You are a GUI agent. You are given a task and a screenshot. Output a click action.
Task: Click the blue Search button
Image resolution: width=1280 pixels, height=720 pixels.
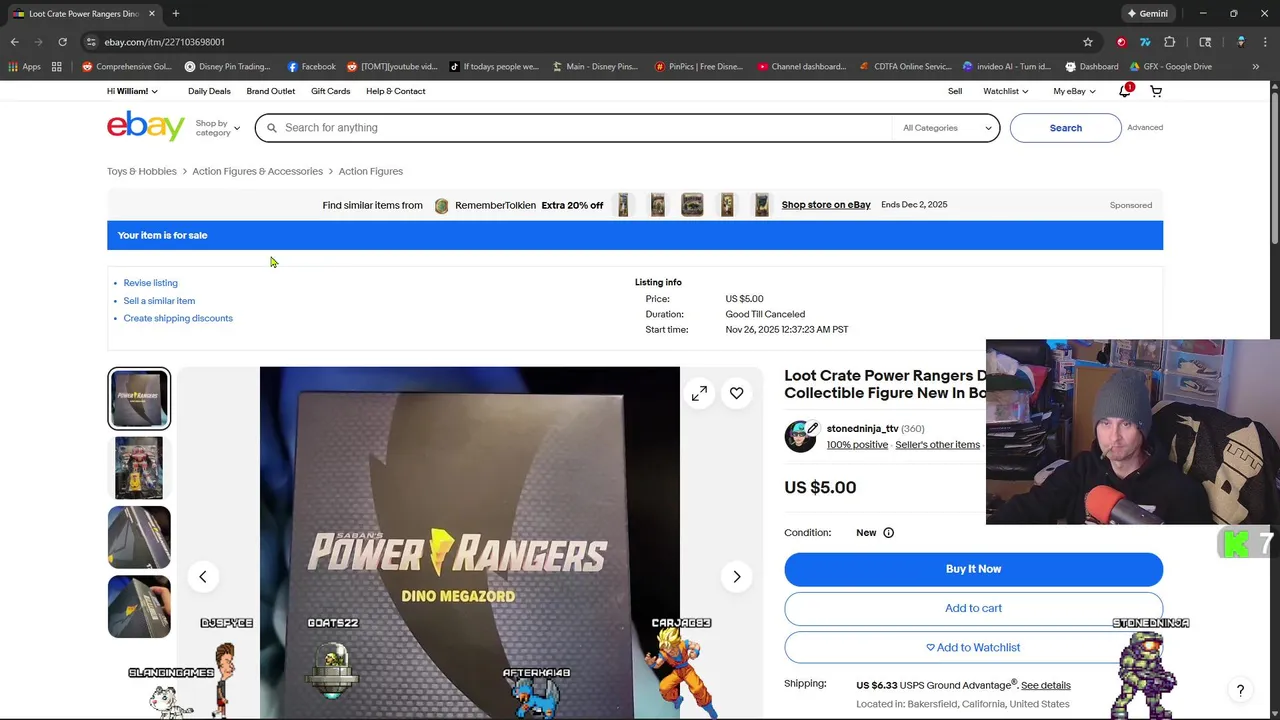coord(1066,128)
